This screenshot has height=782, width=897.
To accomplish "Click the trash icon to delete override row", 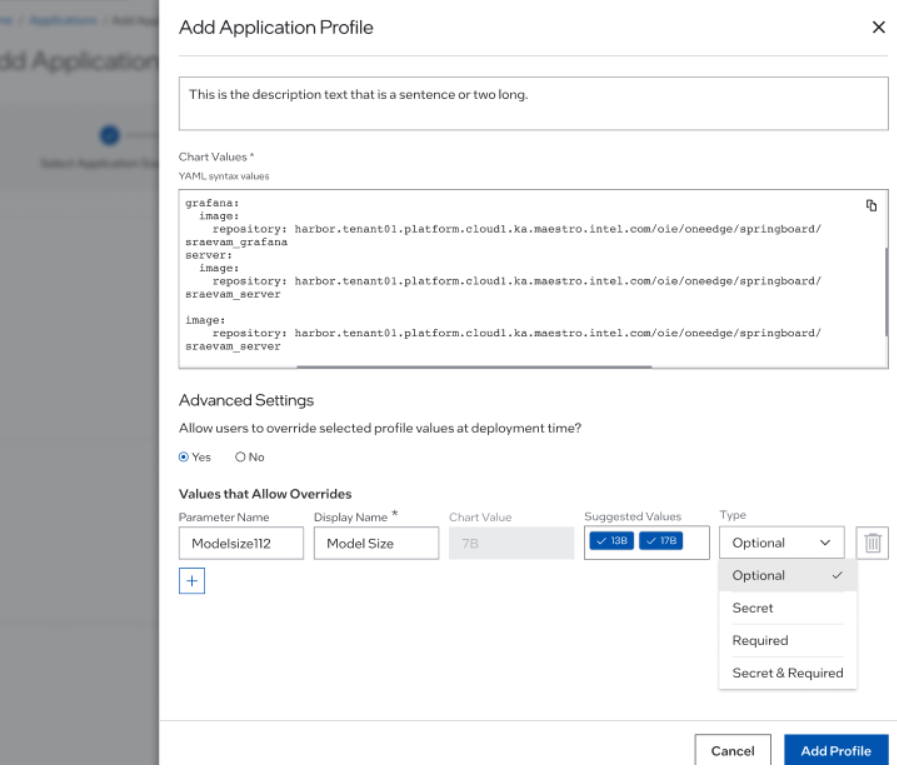I will pyautogui.click(x=872, y=543).
